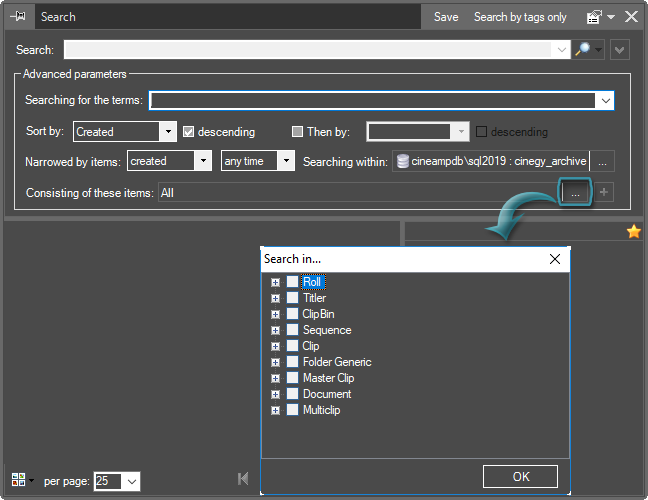Check the Clip checkbox
This screenshot has height=500, width=648.
tap(292, 345)
